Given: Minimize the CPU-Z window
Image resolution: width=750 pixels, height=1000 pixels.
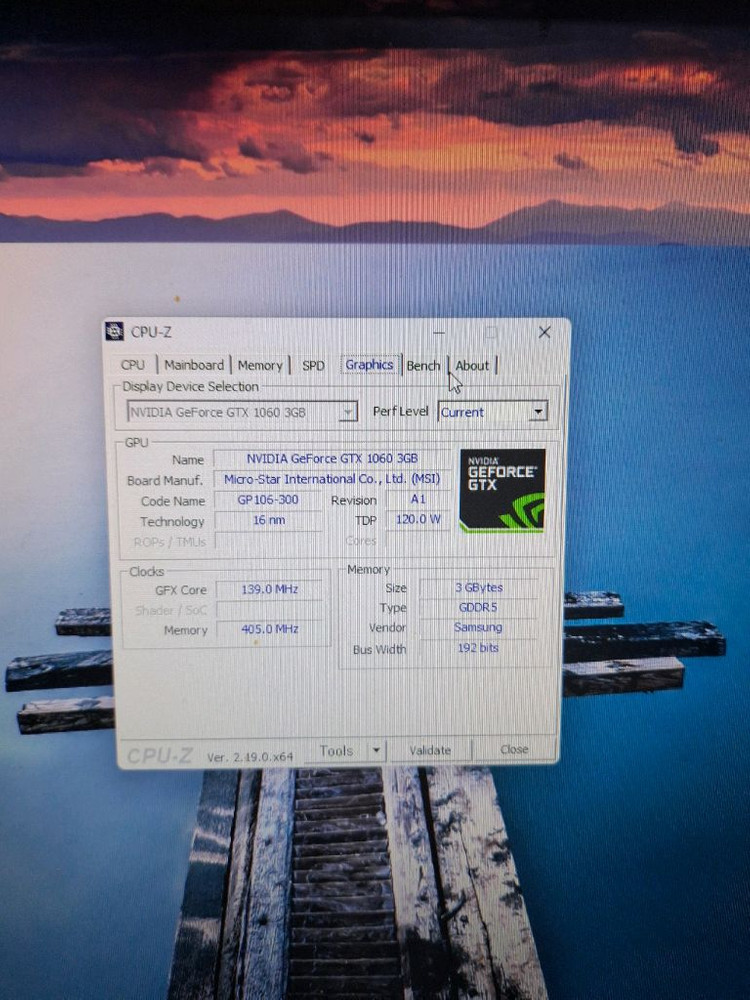Looking at the screenshot, I should pos(439,332).
